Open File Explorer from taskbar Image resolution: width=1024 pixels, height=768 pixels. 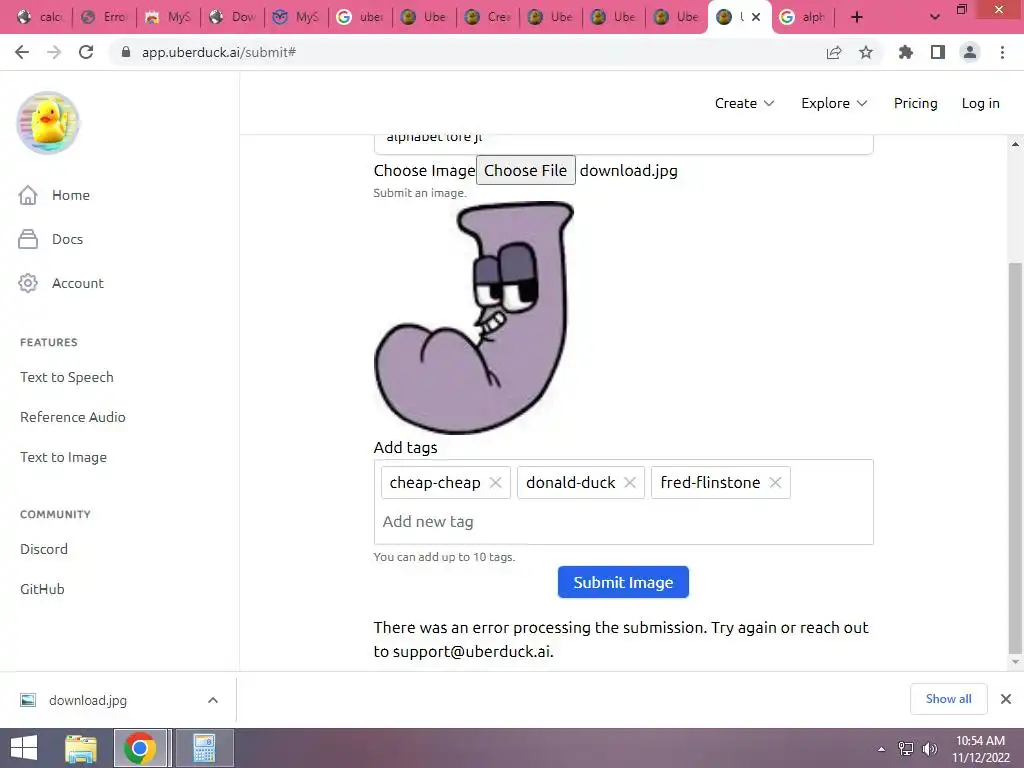coord(81,748)
